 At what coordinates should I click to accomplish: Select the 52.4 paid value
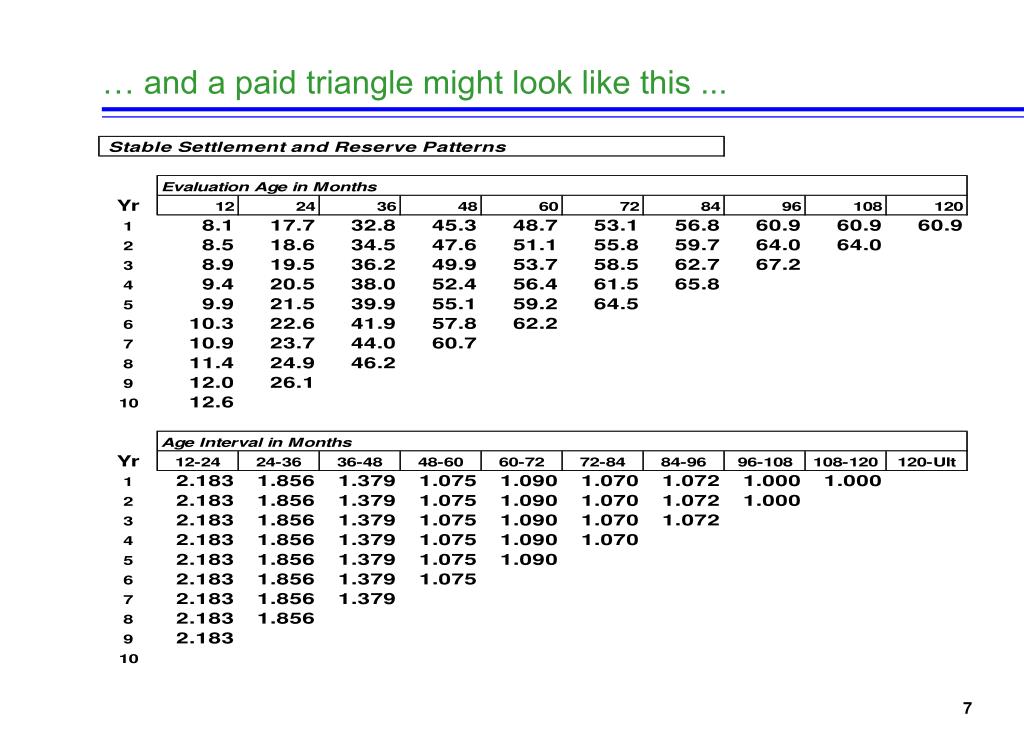point(454,285)
